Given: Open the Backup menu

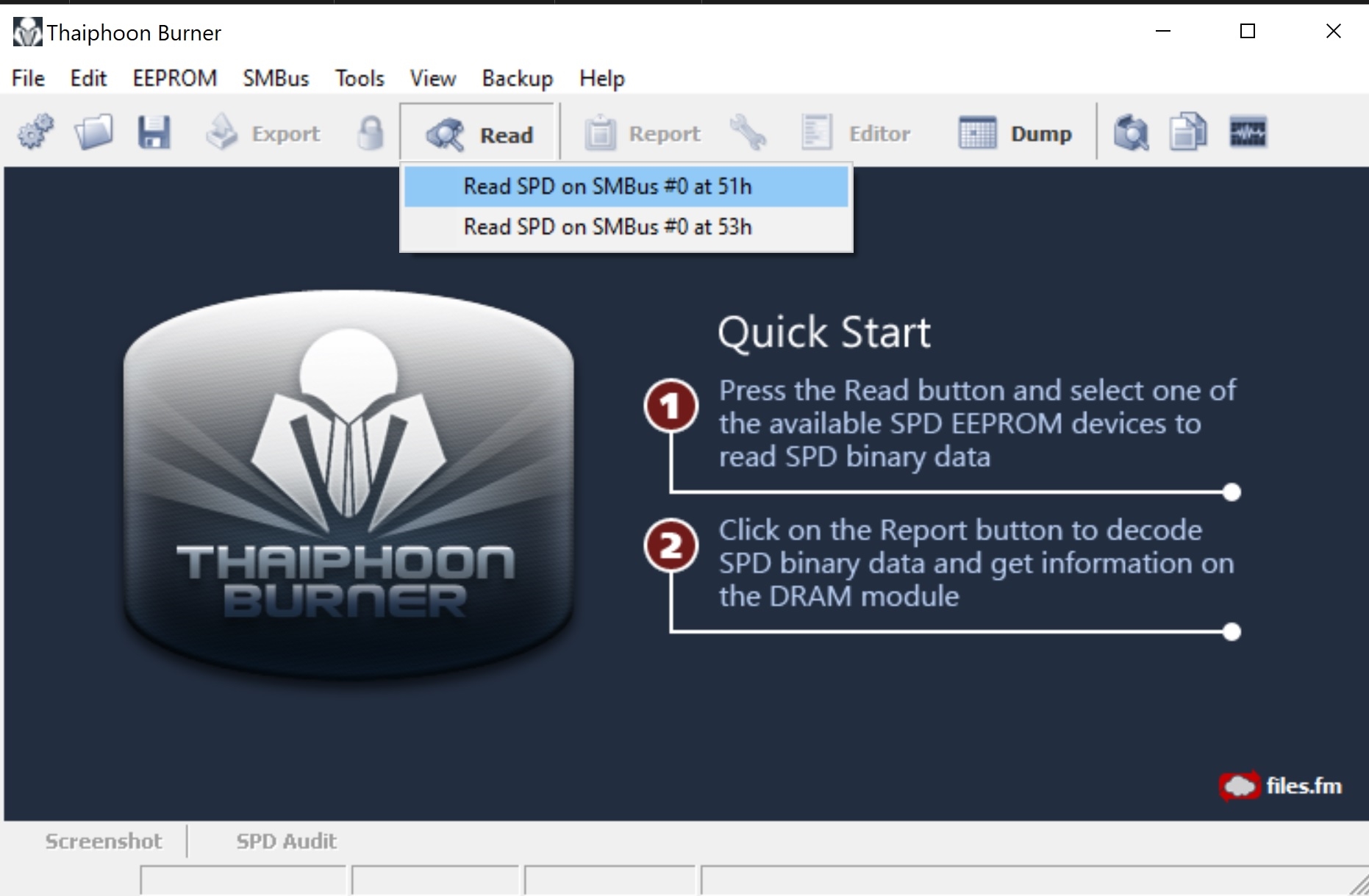Looking at the screenshot, I should tap(518, 78).
